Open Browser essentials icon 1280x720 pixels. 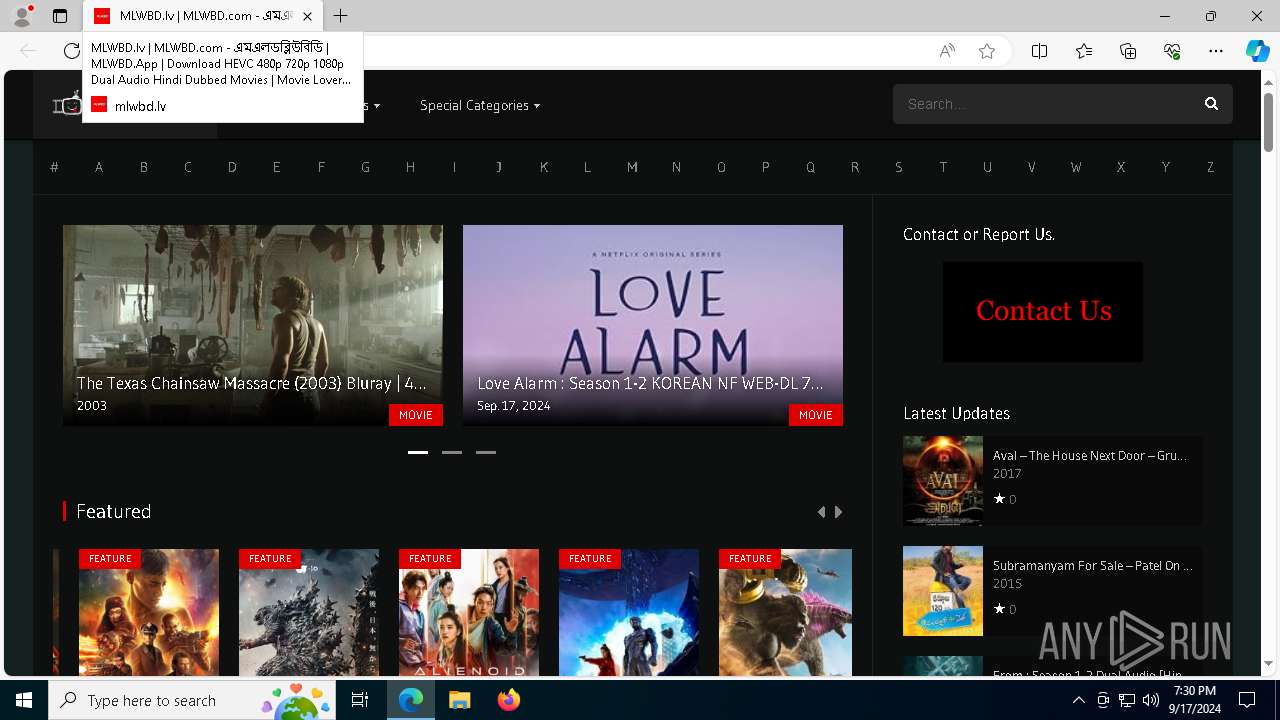click(1172, 51)
